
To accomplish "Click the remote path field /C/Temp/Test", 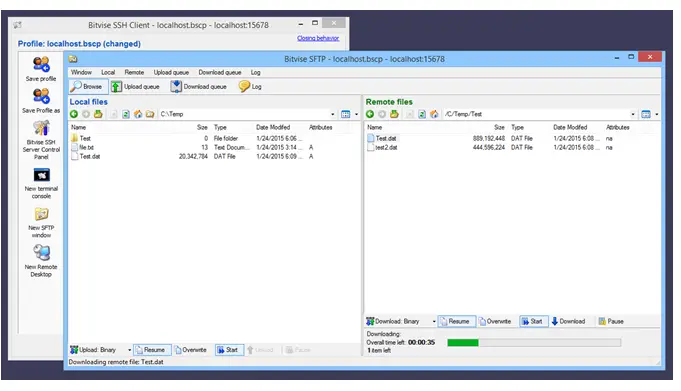I will 536,114.
